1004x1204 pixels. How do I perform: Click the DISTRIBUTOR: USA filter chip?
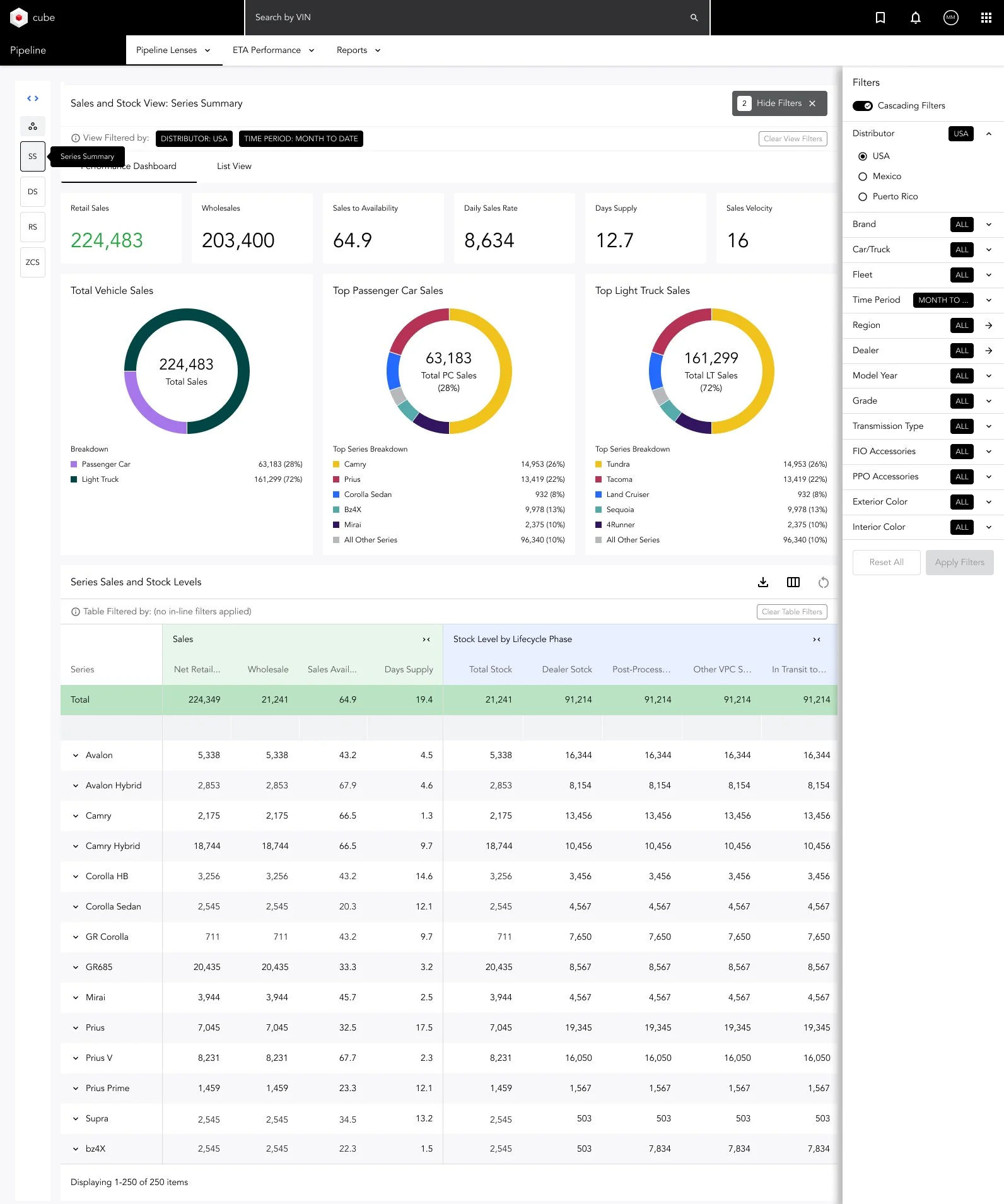tap(194, 139)
